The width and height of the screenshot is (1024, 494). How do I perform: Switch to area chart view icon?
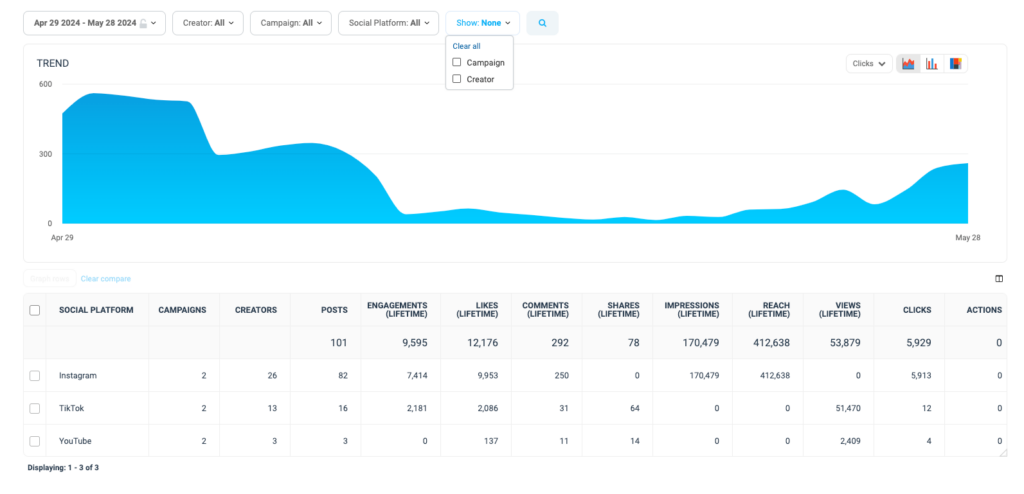point(908,63)
